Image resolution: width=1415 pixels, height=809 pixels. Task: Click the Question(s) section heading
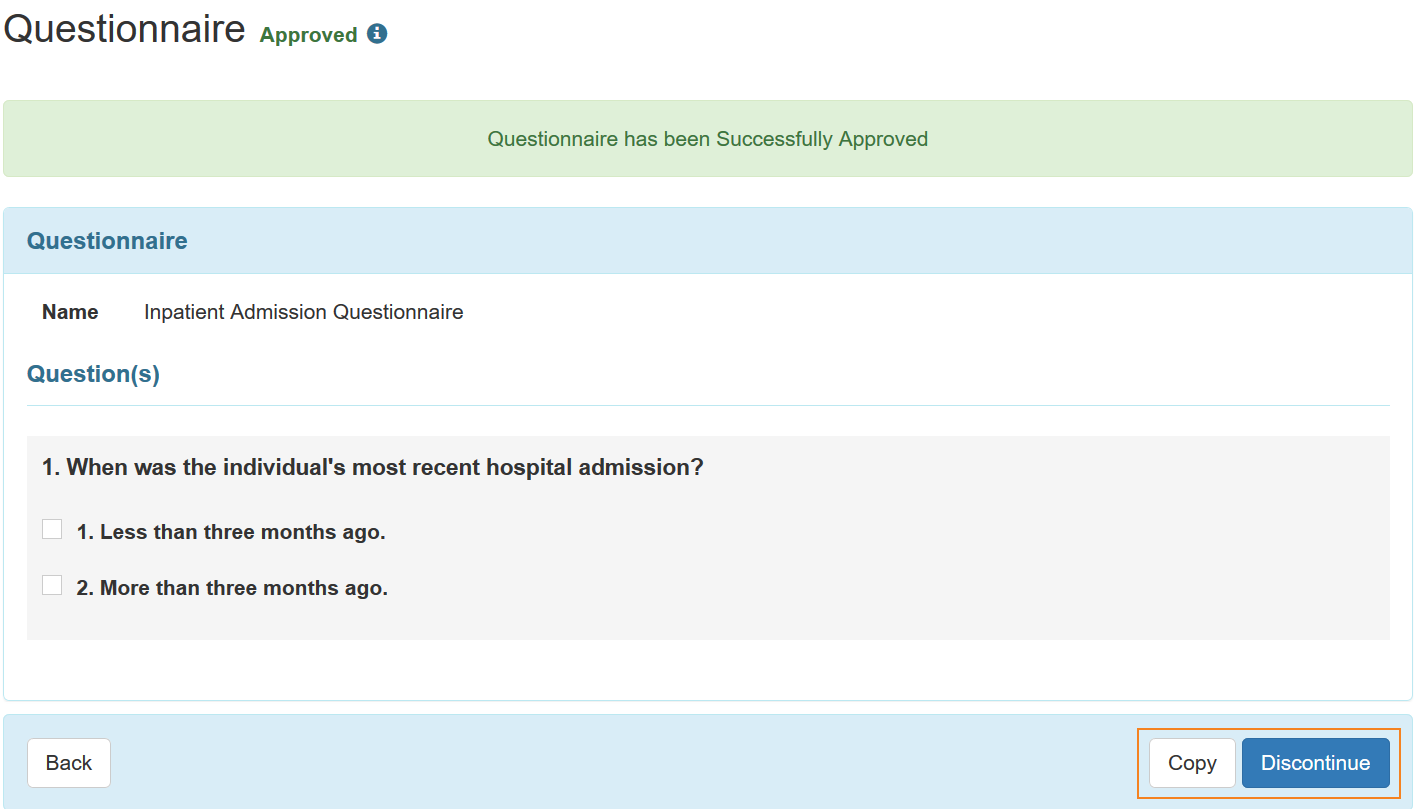(x=93, y=374)
